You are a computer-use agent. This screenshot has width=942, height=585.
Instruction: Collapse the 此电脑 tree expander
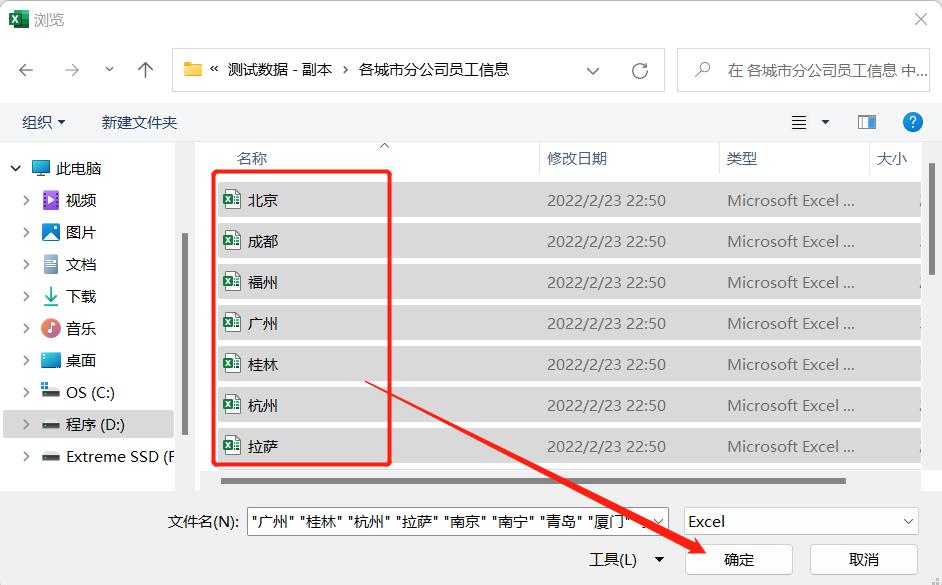[x=14, y=167]
